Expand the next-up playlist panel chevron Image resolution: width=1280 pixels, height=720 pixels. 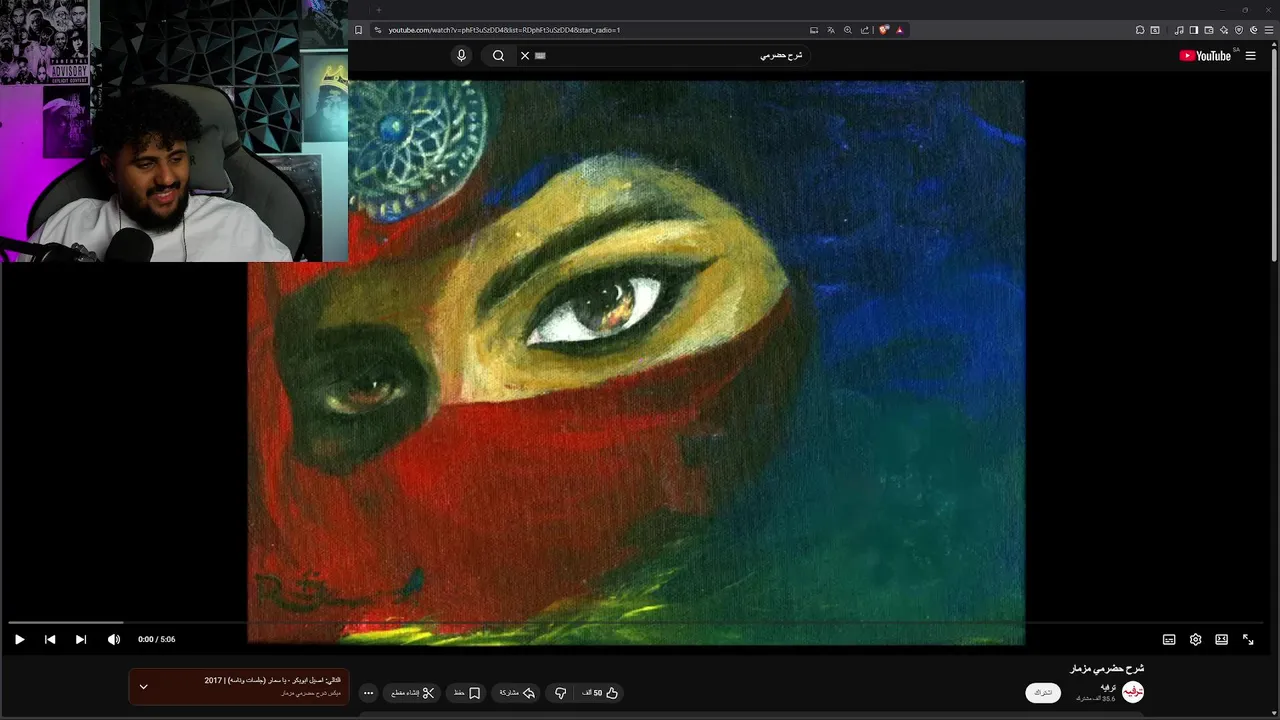click(x=143, y=687)
